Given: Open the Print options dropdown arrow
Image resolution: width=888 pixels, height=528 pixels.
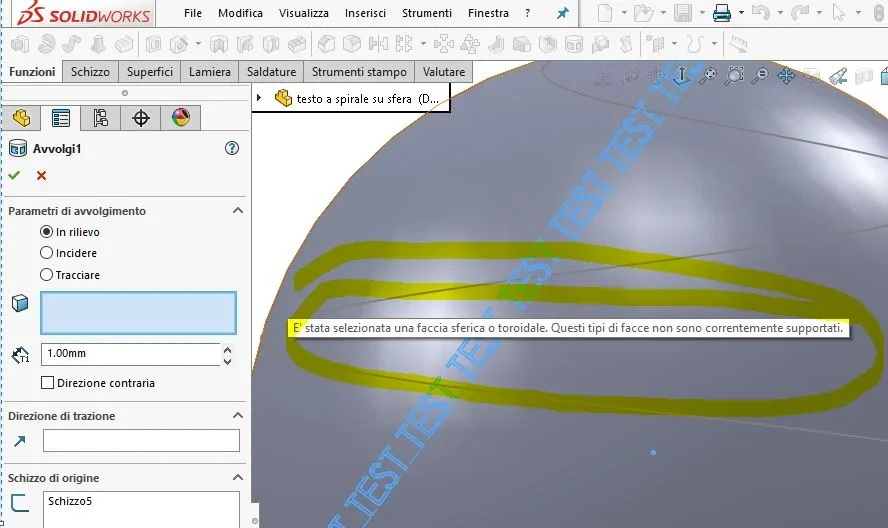Looking at the screenshot, I should pyautogui.click(x=741, y=12).
